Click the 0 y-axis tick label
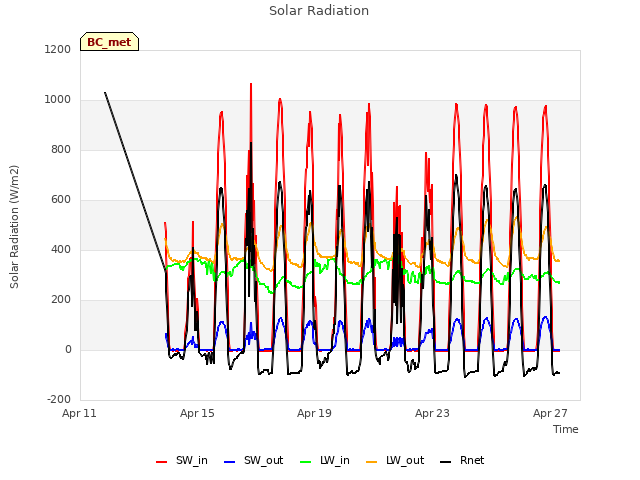 pos(68,349)
